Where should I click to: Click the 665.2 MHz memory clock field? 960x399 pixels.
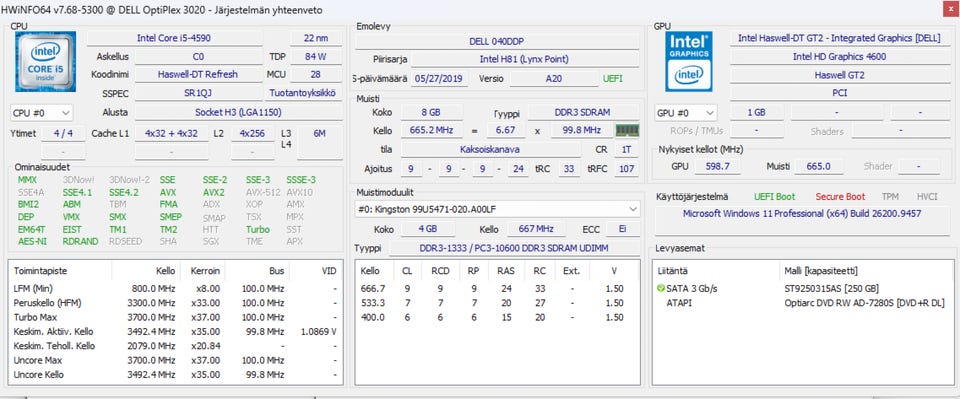coord(432,130)
